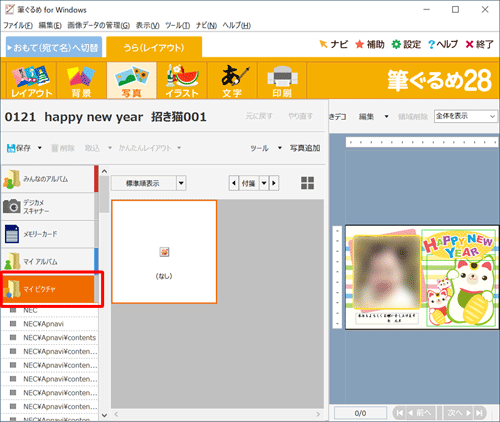Screen dimensions: 500x422
Task: Click the 0/0 page counter field
Action: point(360,413)
